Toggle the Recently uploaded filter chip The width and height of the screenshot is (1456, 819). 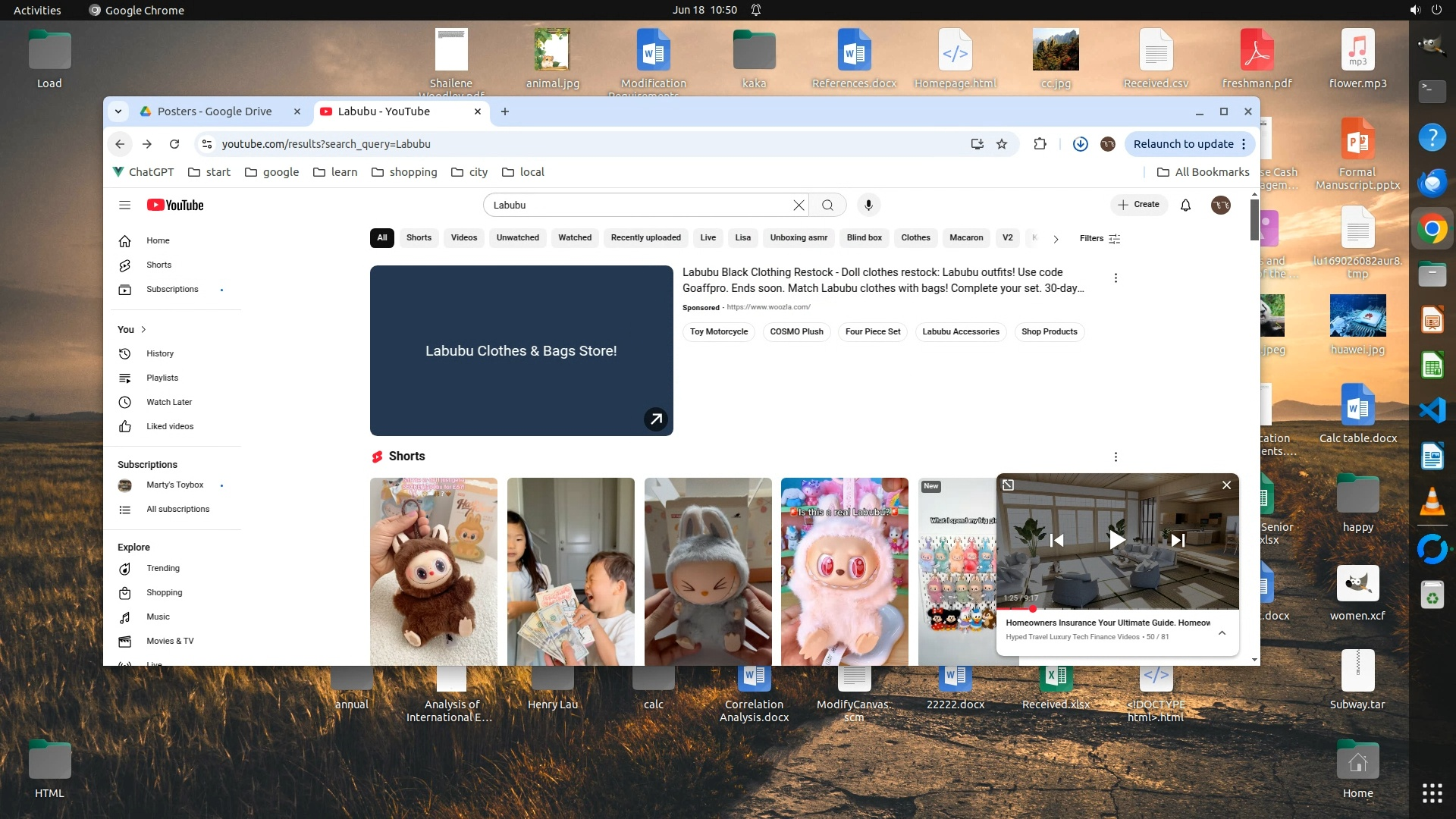coord(645,237)
